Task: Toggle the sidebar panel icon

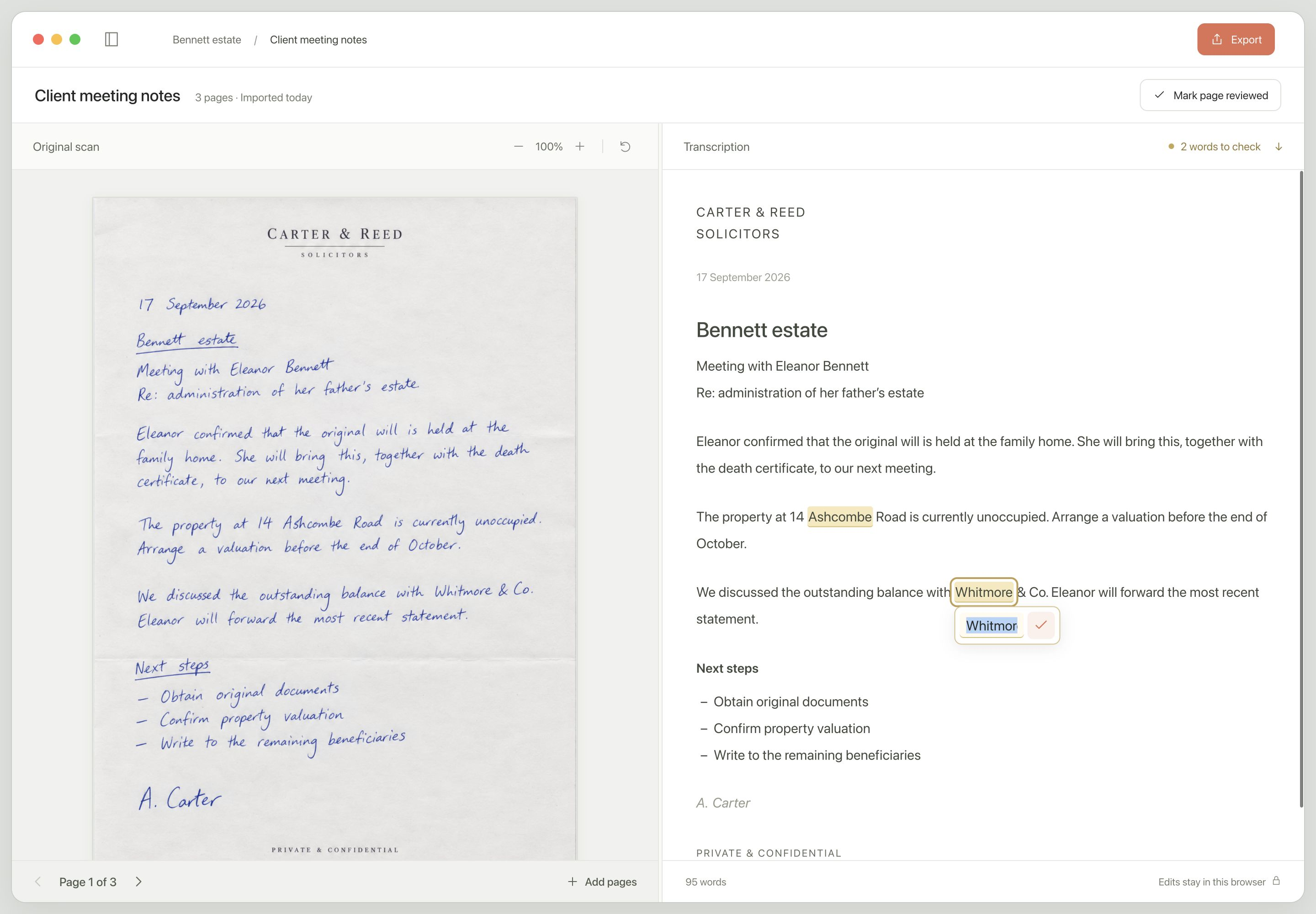Action: coord(111,39)
